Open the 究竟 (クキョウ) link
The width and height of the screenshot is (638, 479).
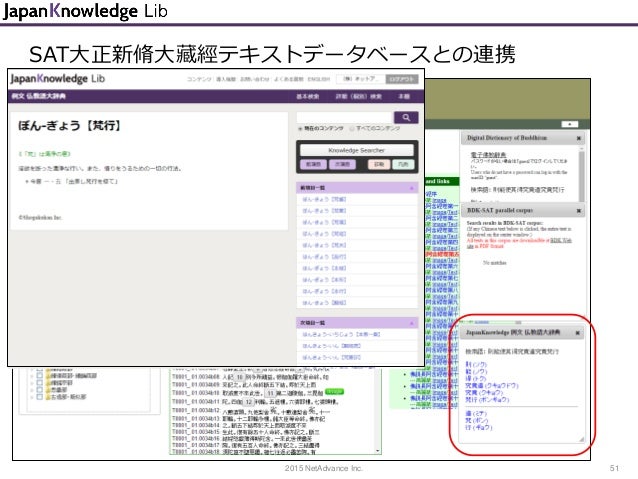click(484, 393)
